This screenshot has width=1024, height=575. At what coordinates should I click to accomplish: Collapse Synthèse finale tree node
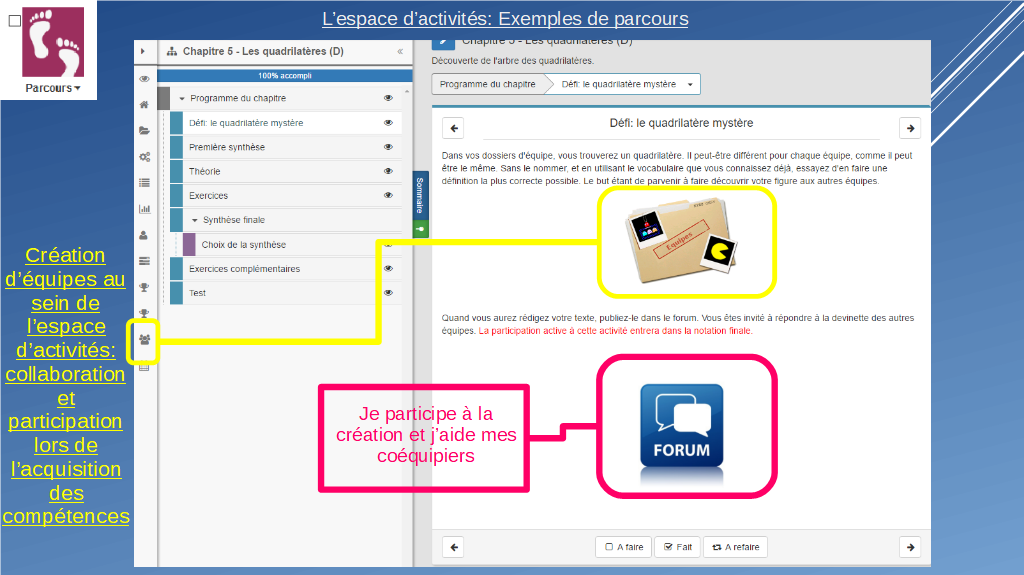[195, 220]
